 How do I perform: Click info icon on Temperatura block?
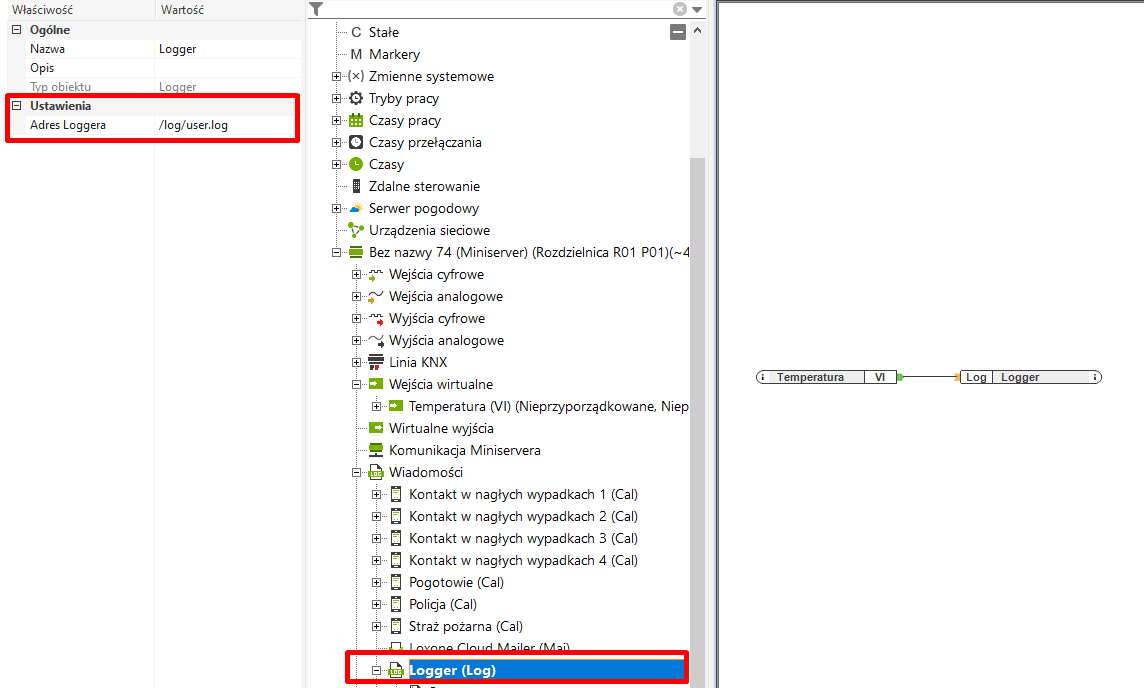coord(763,377)
